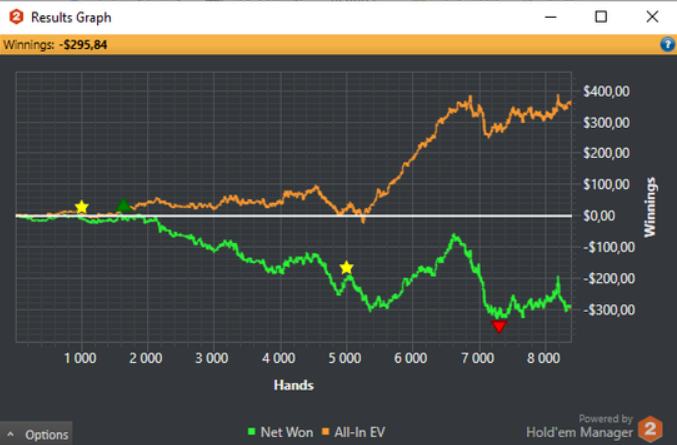Maximize the Results Graph window
Viewport: 677px width, 445px height.
601,17
